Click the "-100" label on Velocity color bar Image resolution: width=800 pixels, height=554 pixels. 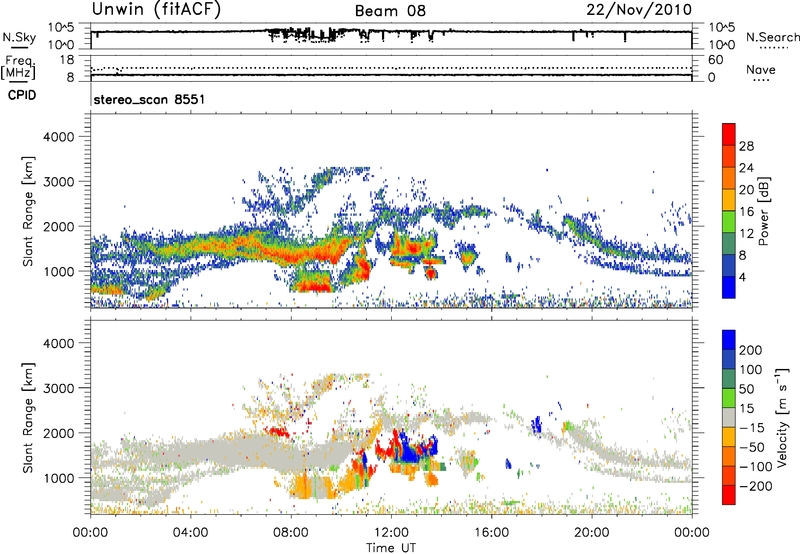point(755,467)
